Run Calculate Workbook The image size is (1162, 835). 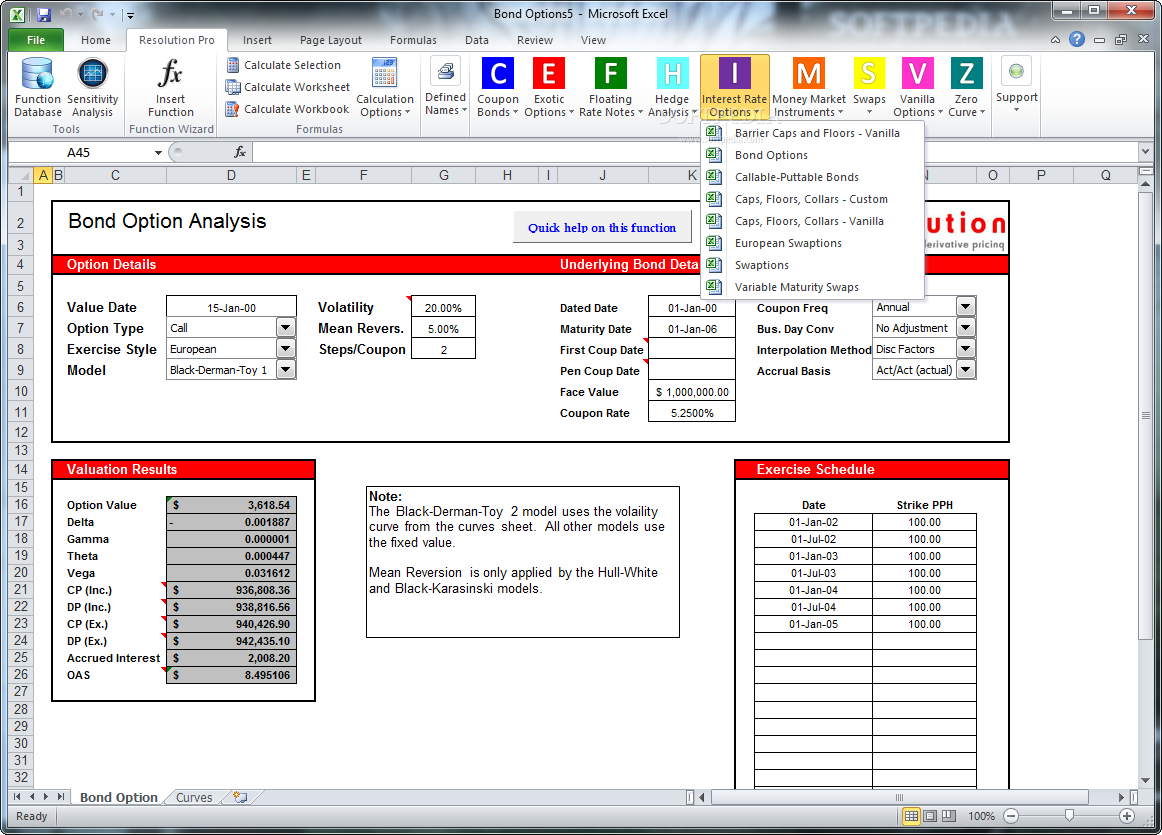[288, 109]
